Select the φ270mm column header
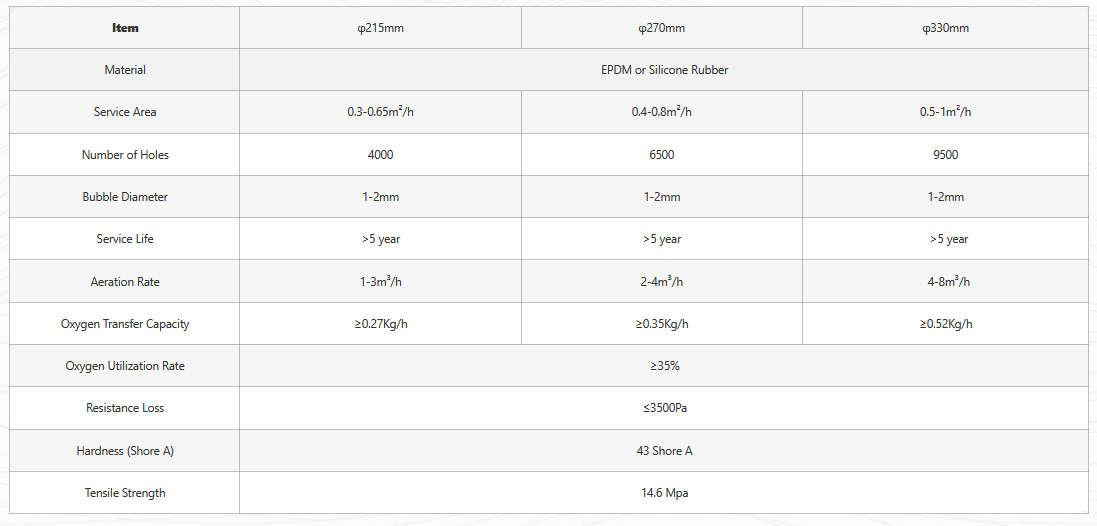Image resolution: width=1097 pixels, height=526 pixels. coord(662,28)
